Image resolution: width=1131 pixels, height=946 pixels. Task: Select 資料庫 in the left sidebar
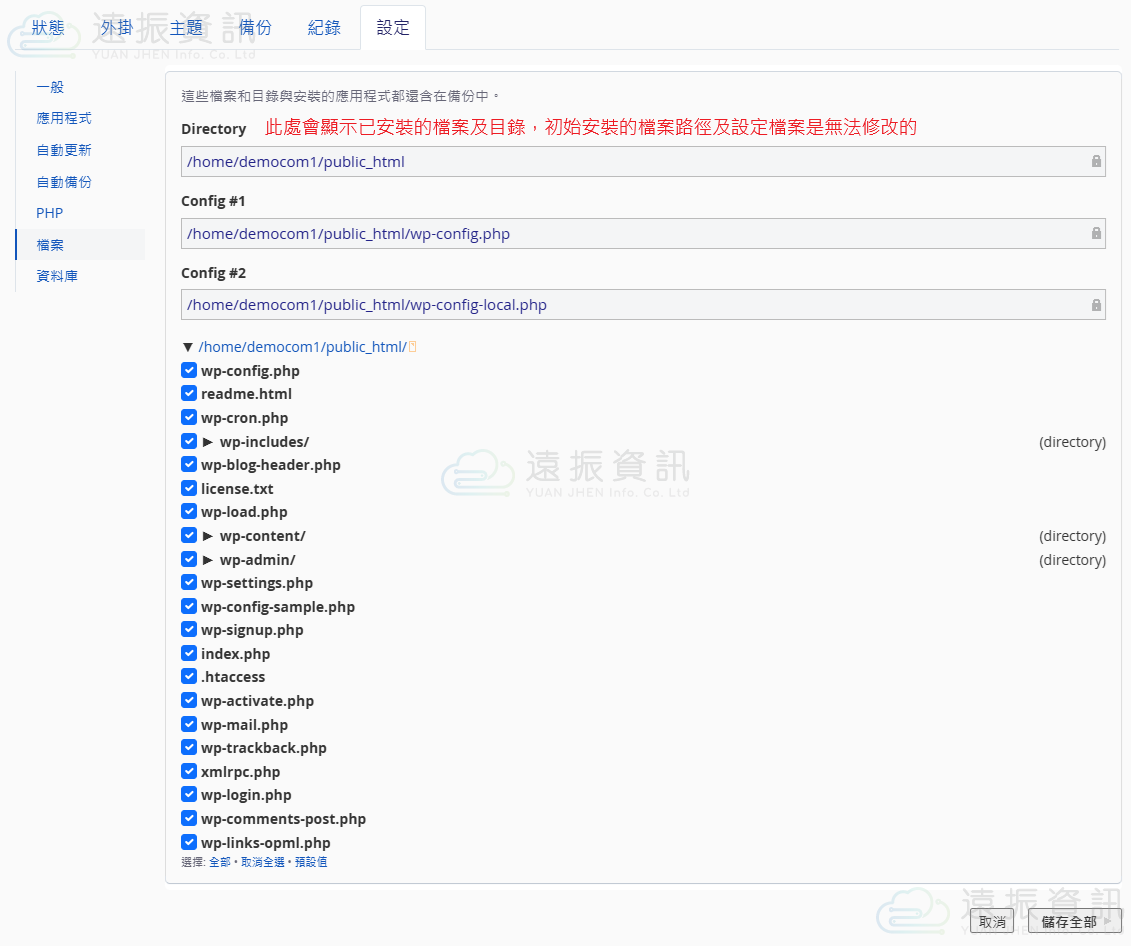point(57,276)
